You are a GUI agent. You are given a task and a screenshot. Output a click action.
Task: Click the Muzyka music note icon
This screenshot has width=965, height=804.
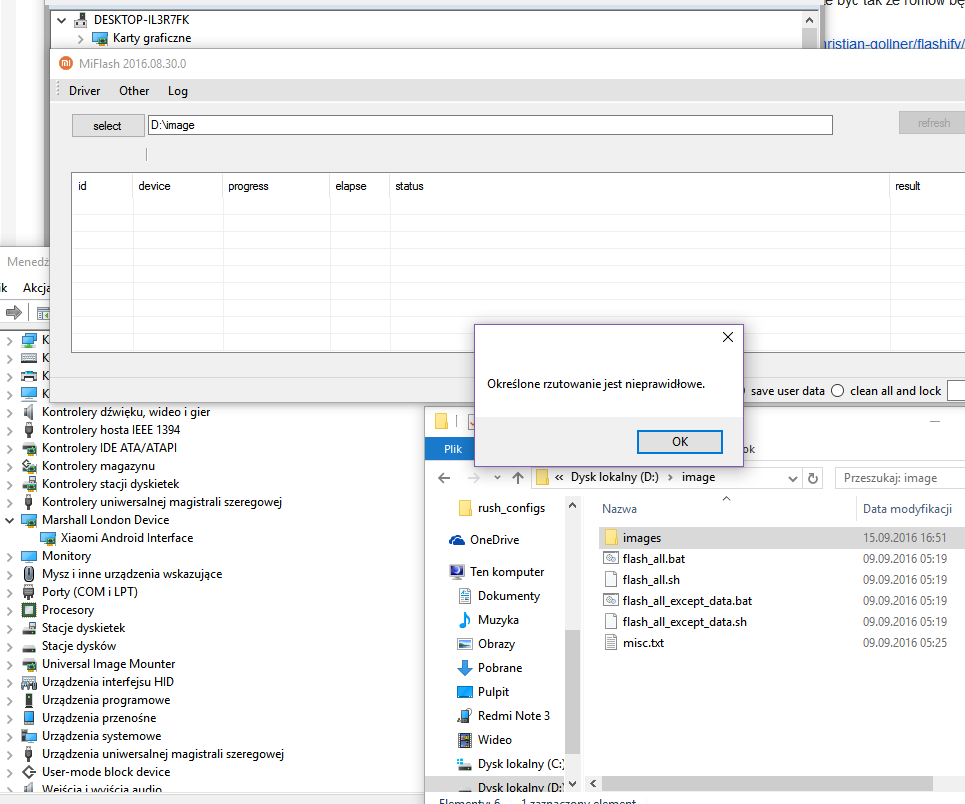464,620
